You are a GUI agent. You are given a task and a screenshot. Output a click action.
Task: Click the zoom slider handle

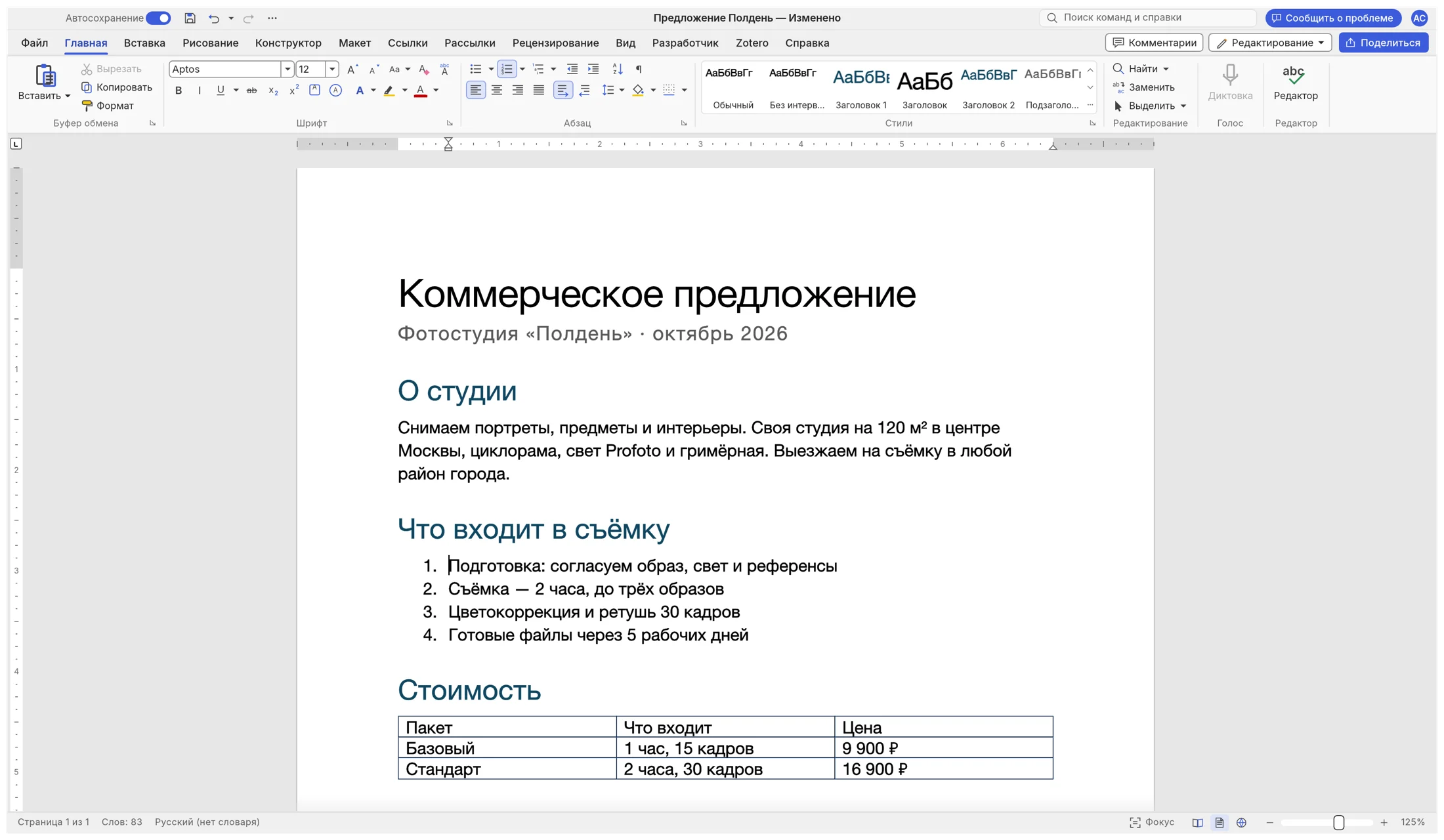pyautogui.click(x=1338, y=822)
